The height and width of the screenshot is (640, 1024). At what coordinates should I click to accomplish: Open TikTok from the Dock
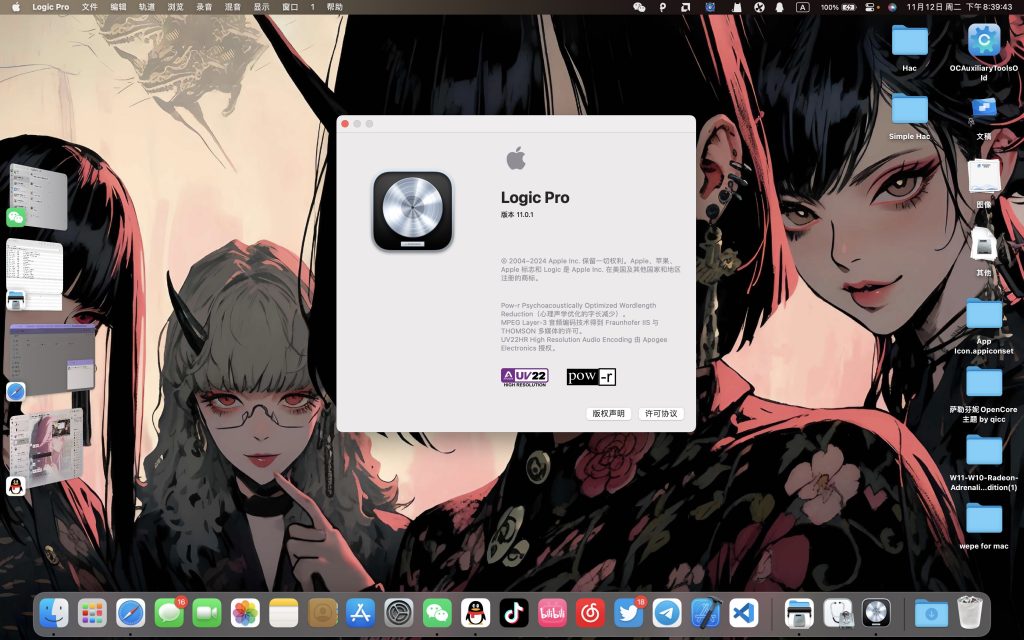coord(514,614)
